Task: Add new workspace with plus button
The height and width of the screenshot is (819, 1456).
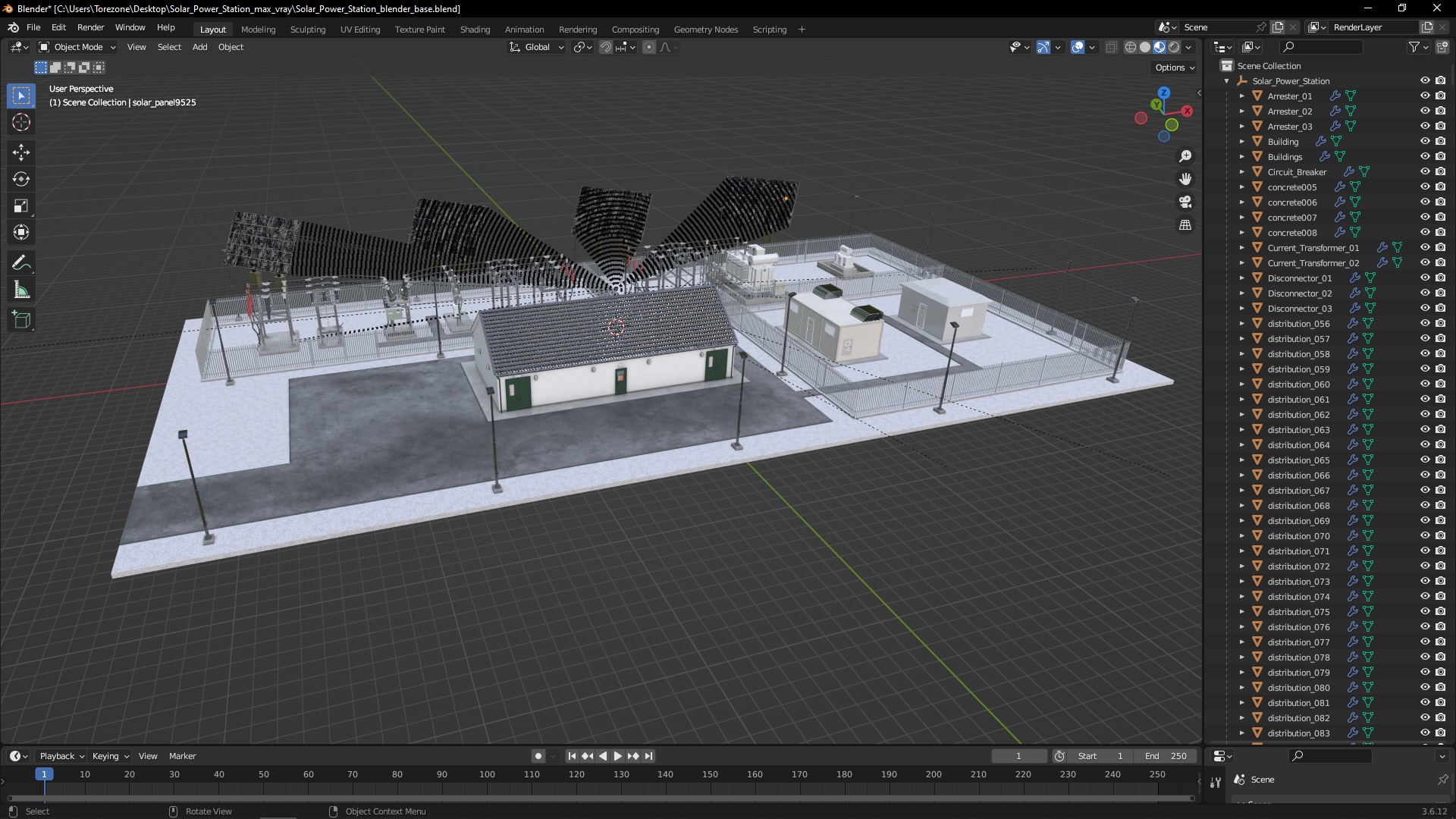Action: (802, 30)
